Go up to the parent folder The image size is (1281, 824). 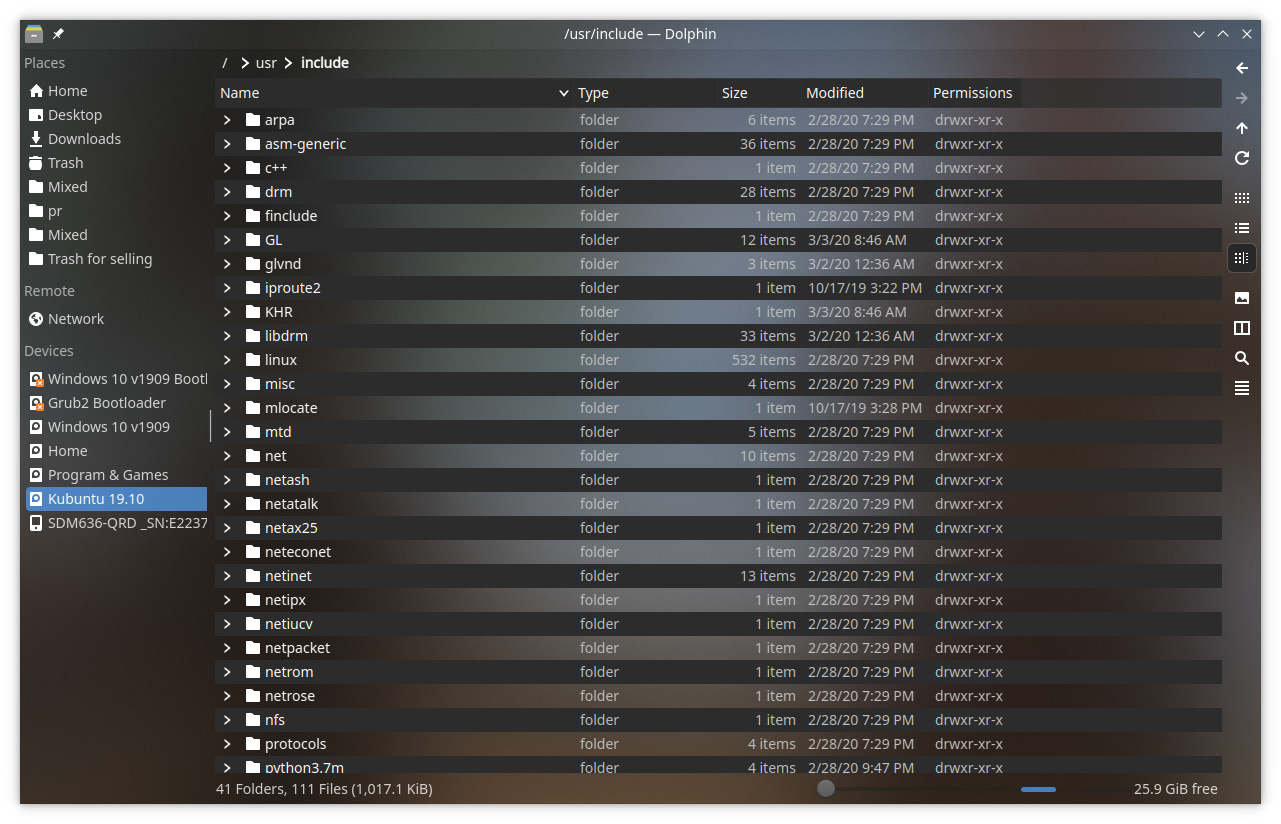1242,128
